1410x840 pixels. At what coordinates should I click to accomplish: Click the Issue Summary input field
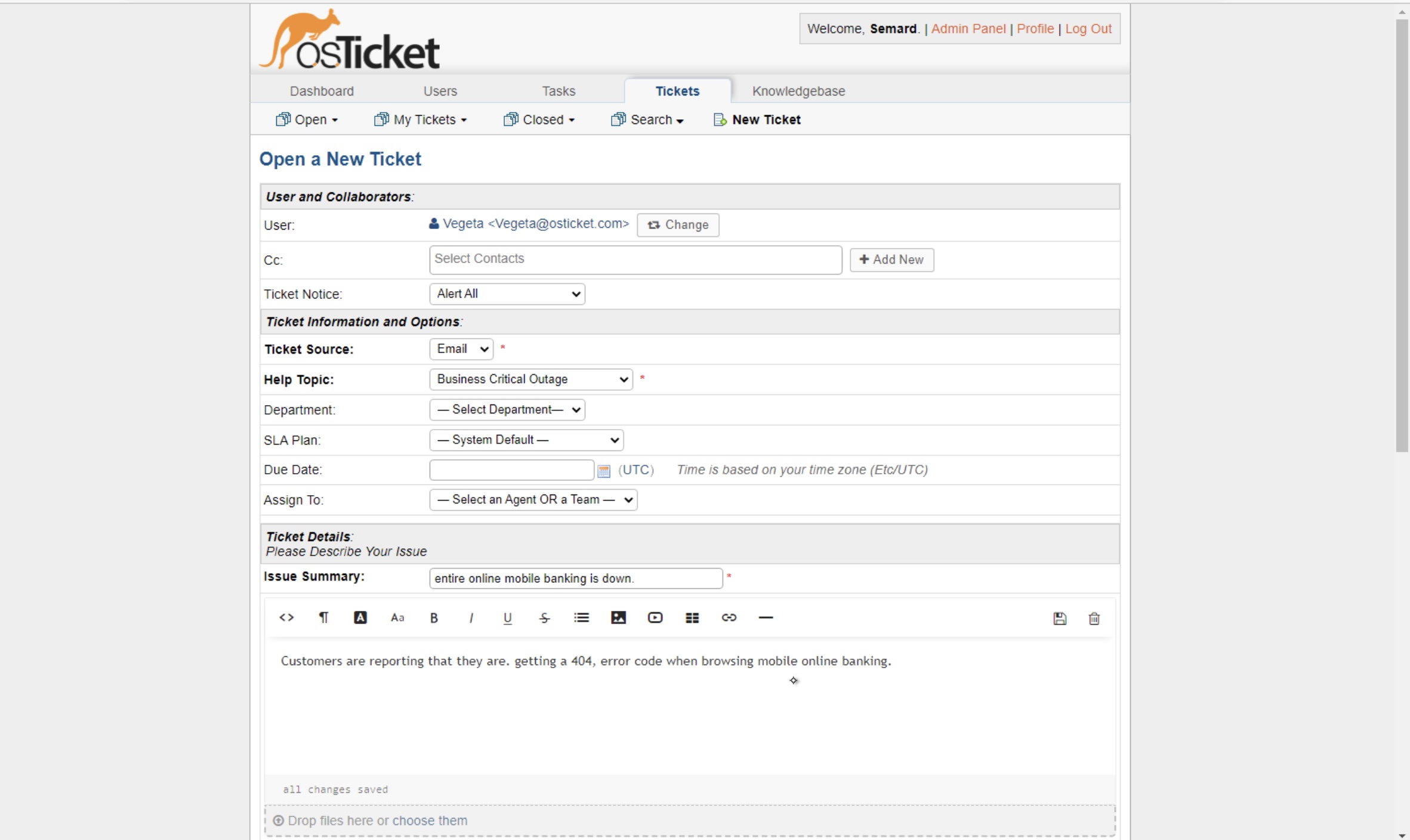575,578
